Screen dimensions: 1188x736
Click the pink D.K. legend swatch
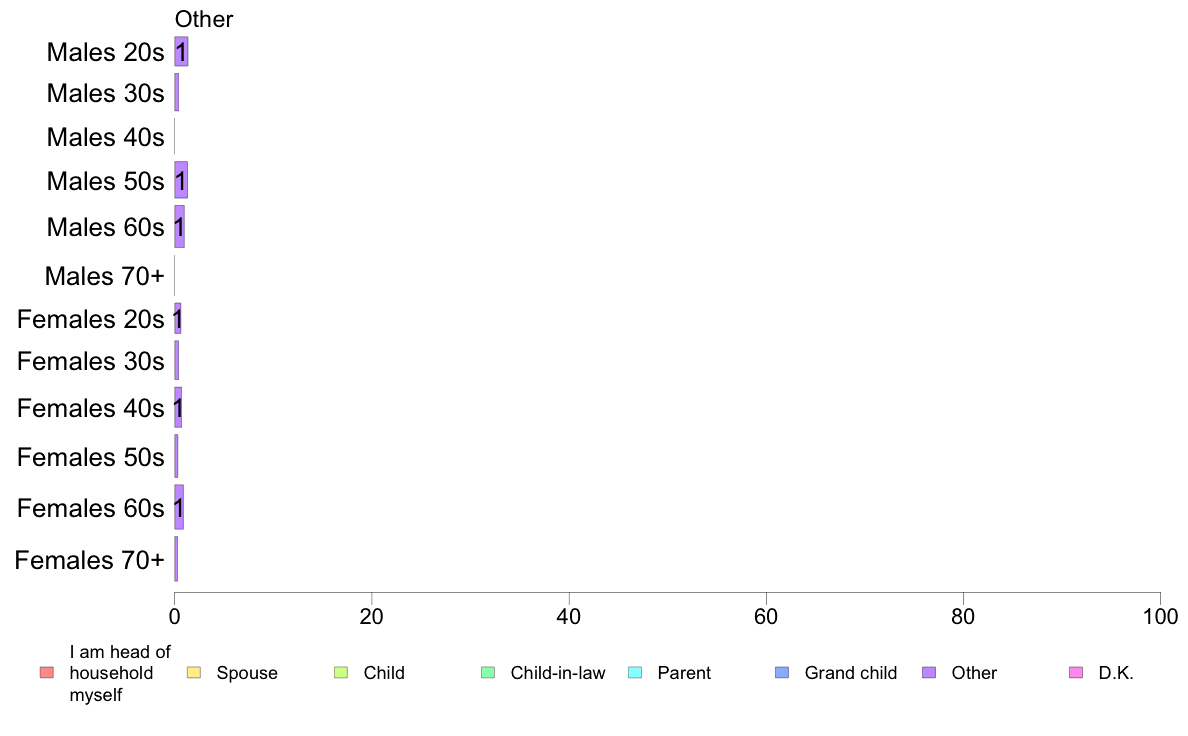1076,672
